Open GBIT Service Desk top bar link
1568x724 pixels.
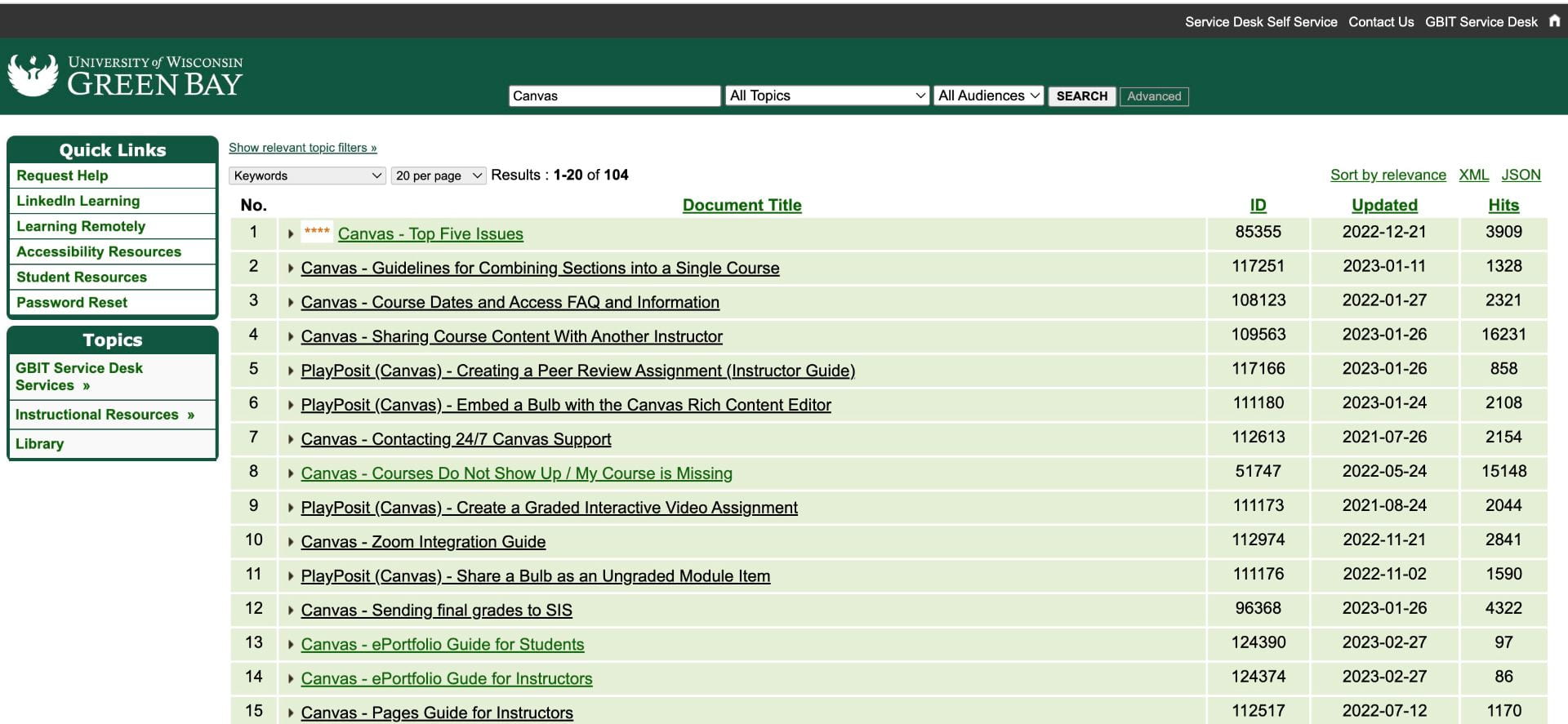click(1481, 22)
